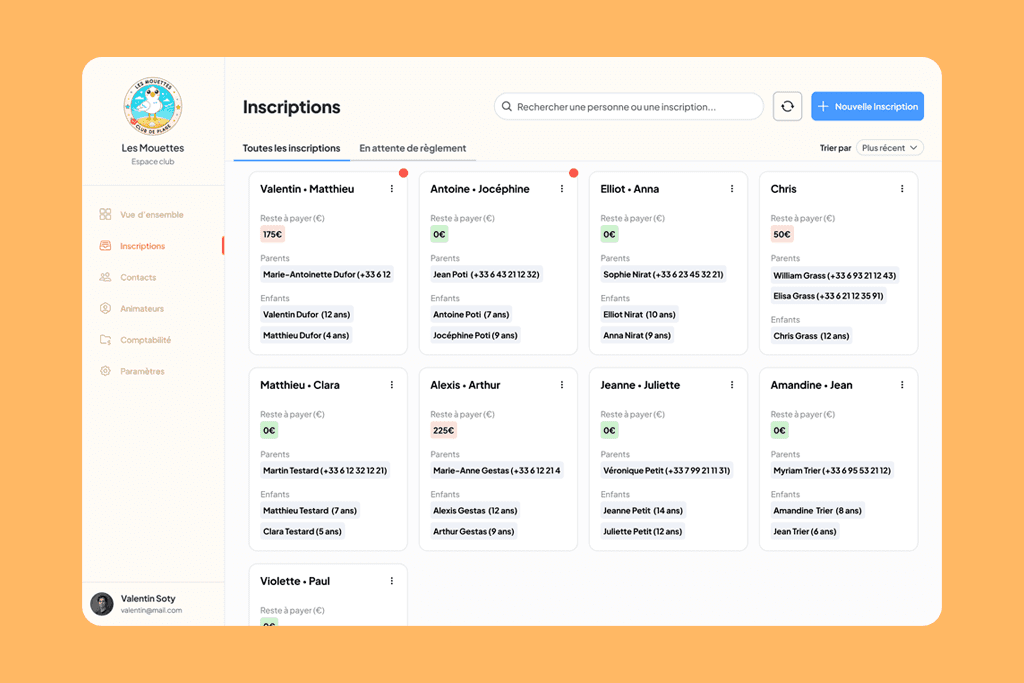Open options menu for Violette • Paul card
The image size is (1024, 683).
click(392, 581)
